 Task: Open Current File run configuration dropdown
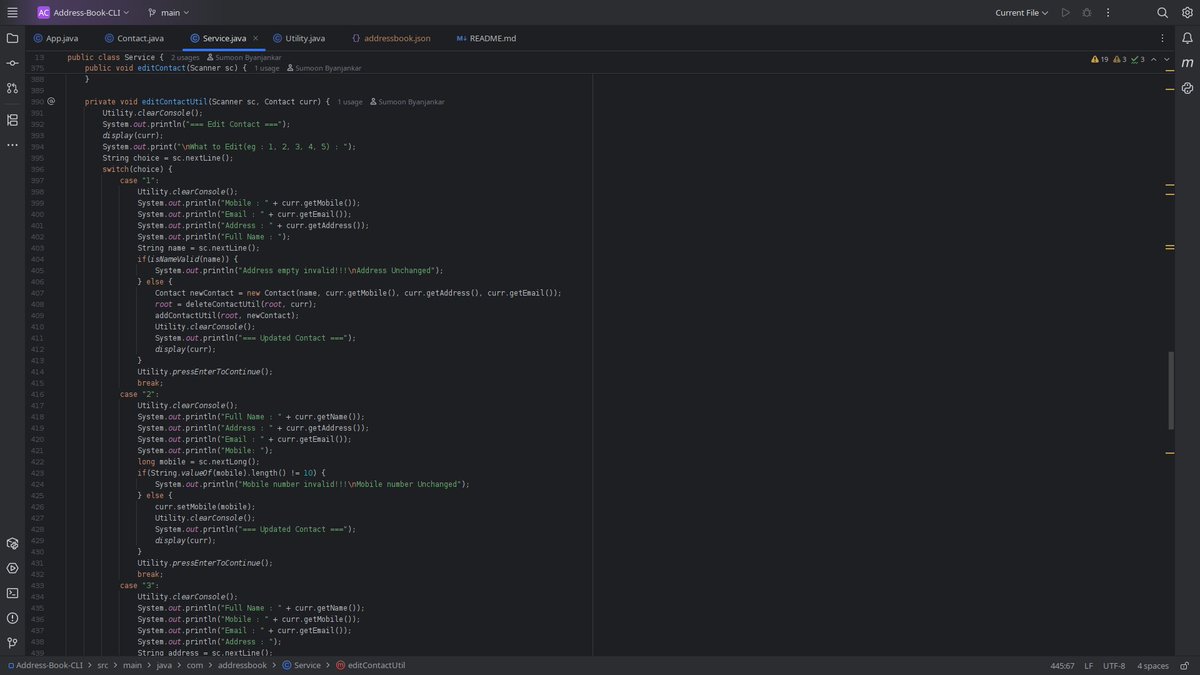click(1021, 12)
